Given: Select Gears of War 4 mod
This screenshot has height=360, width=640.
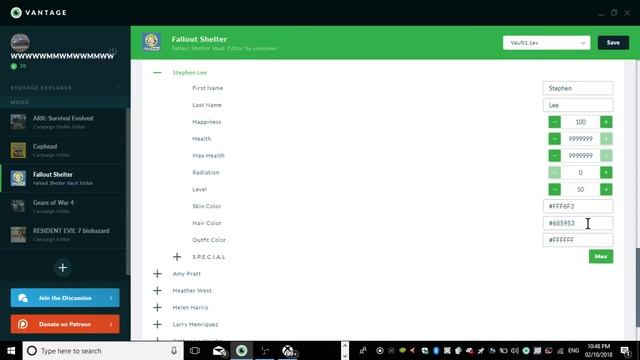Looking at the screenshot, I should pos(64,207).
